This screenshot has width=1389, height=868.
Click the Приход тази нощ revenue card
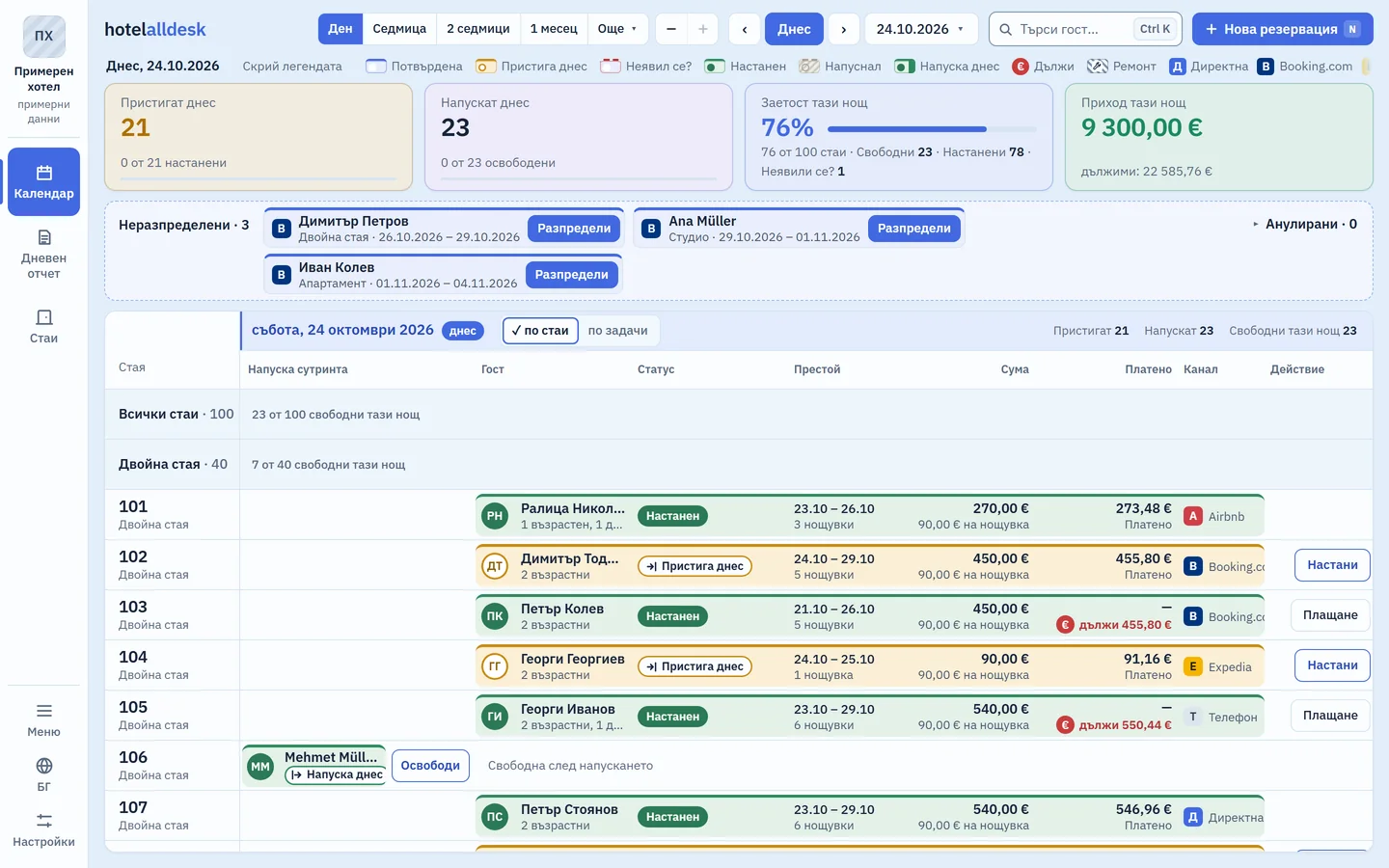tap(1219, 137)
